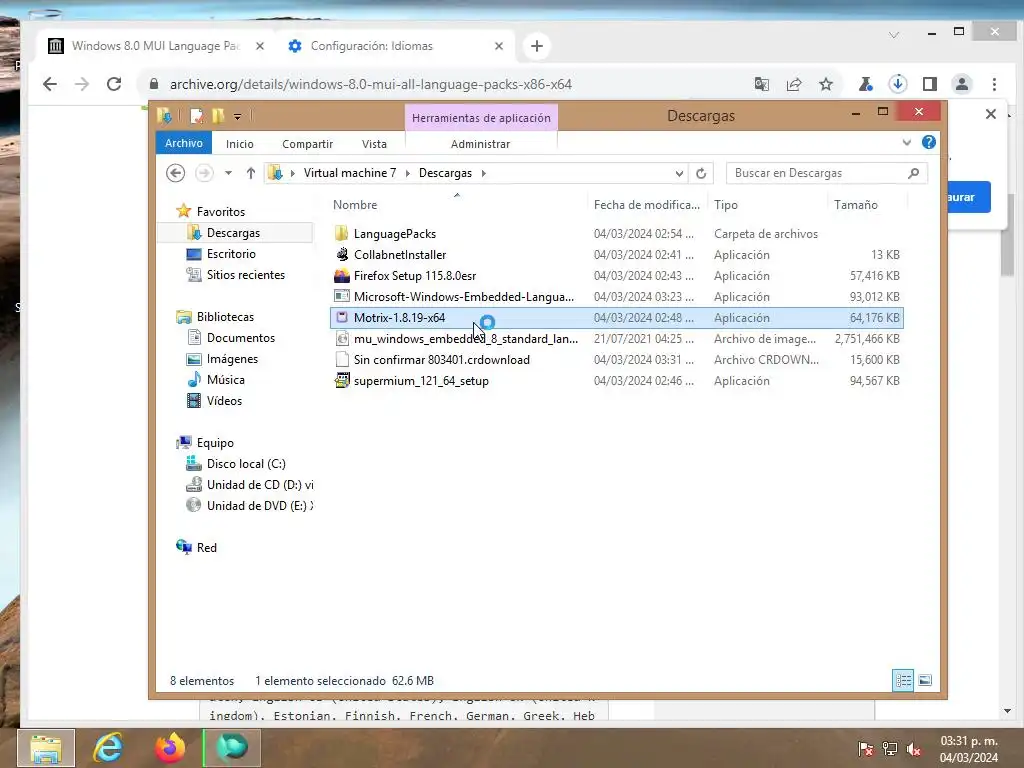Open Explorer help question mark icon
Image resolution: width=1024 pixels, height=768 pixels.
pyautogui.click(x=929, y=142)
